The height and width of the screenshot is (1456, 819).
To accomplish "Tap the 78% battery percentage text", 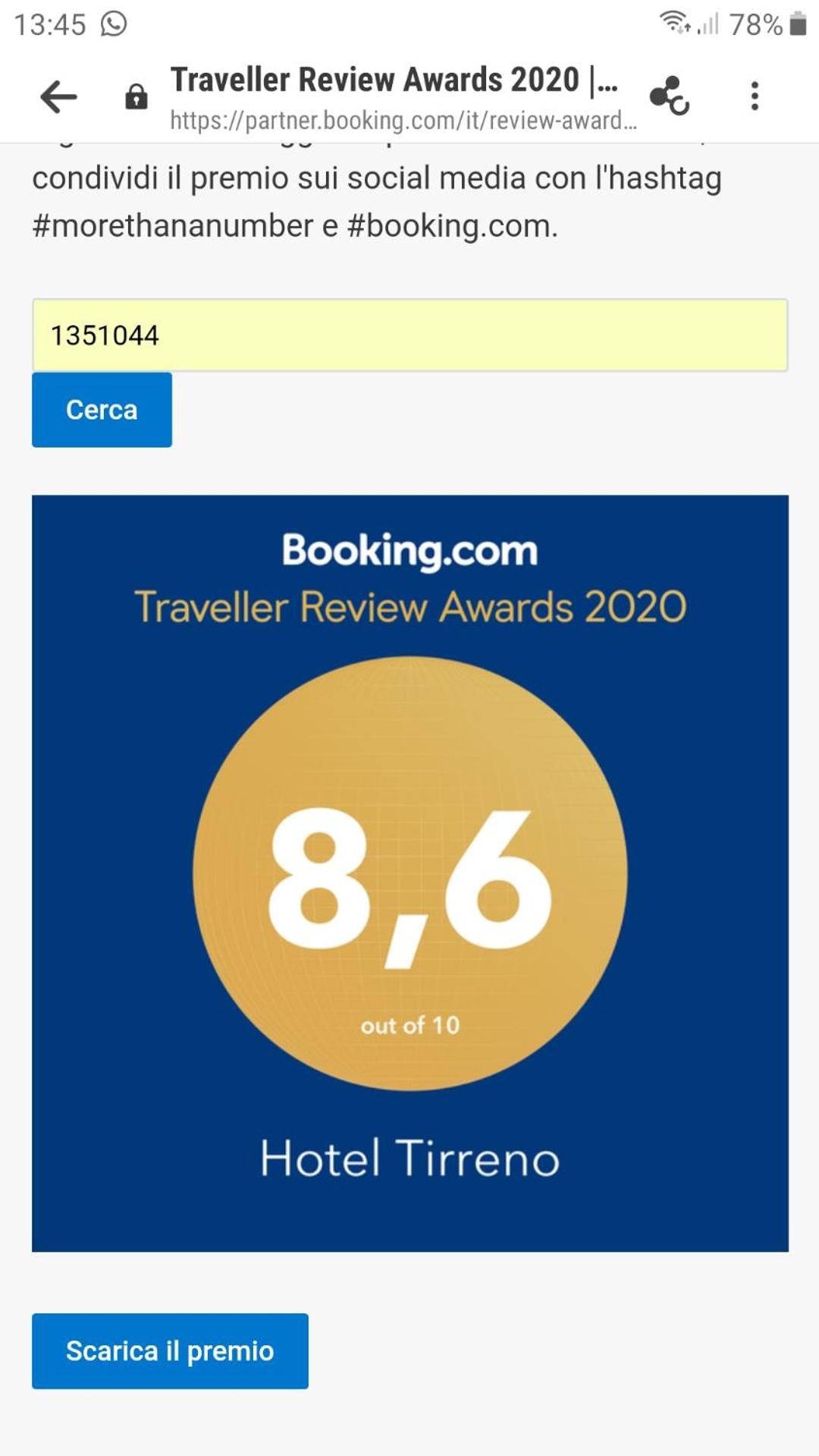I will [x=755, y=25].
